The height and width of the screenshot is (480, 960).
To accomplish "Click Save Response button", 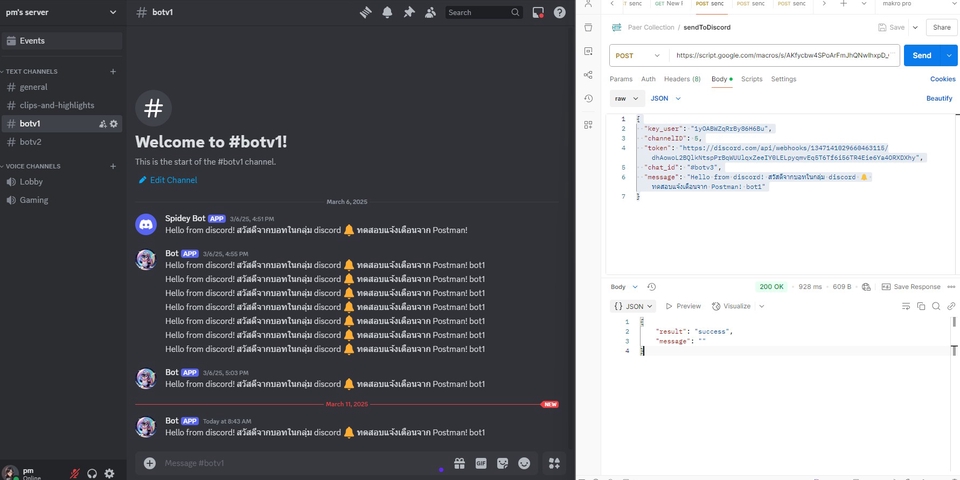I will click(910, 287).
